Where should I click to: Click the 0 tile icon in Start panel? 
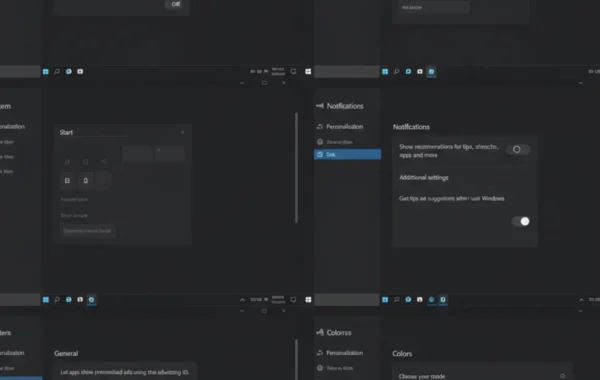(x=86, y=181)
